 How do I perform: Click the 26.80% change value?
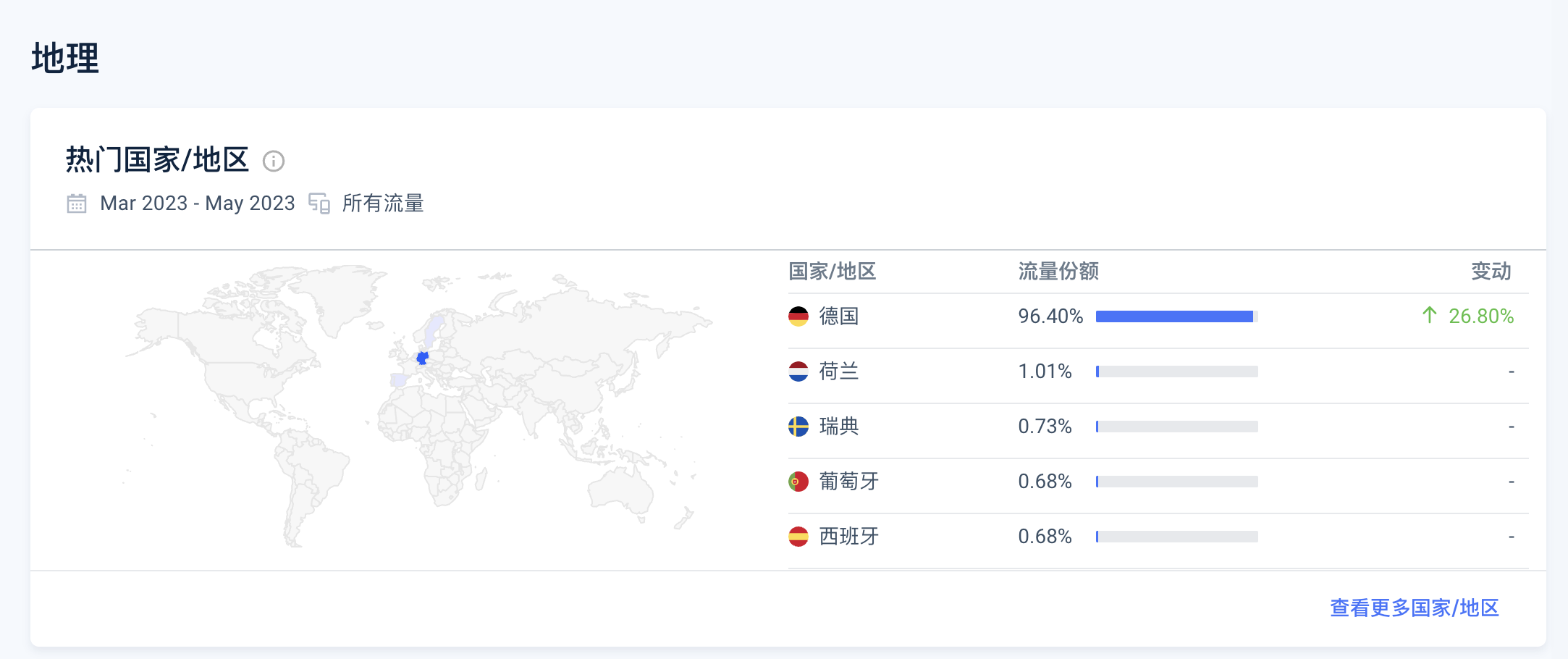(x=1480, y=316)
